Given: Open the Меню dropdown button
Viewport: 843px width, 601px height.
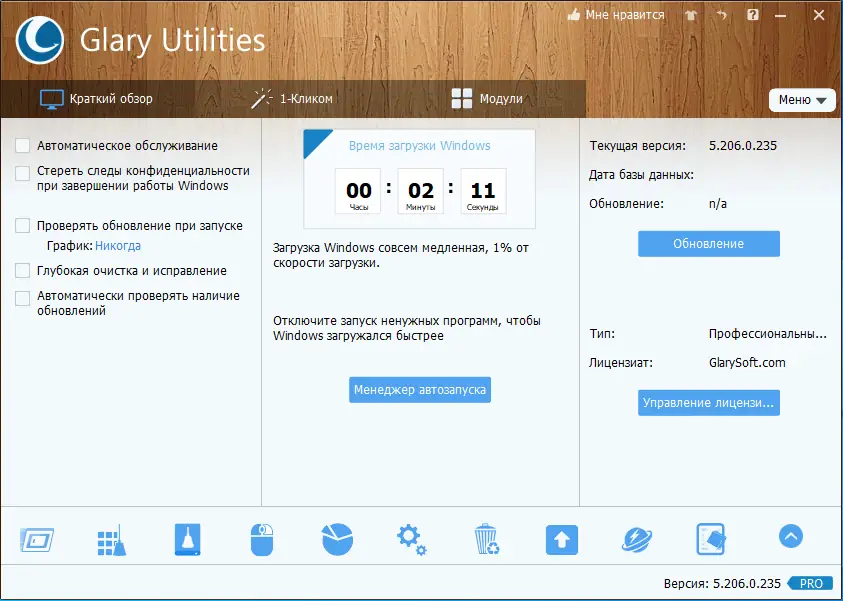Looking at the screenshot, I should 802,100.
